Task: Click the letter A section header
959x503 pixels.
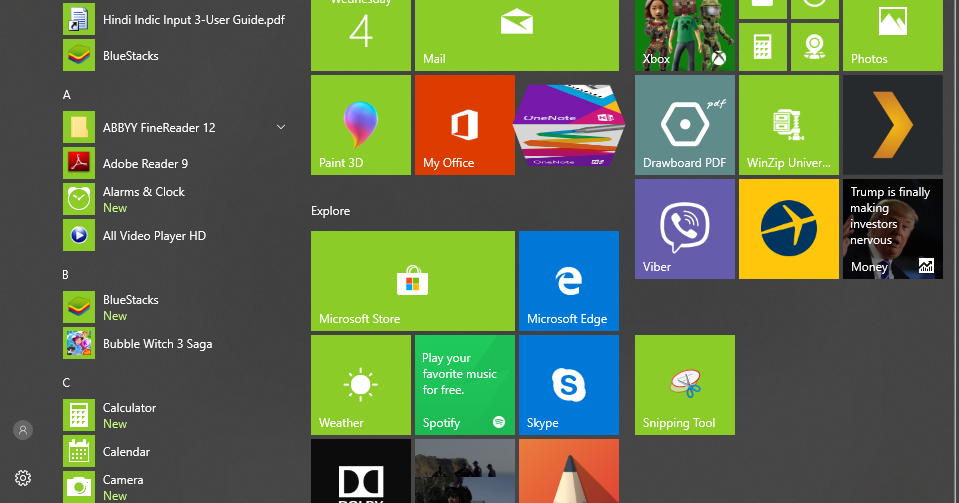Action: click(67, 95)
